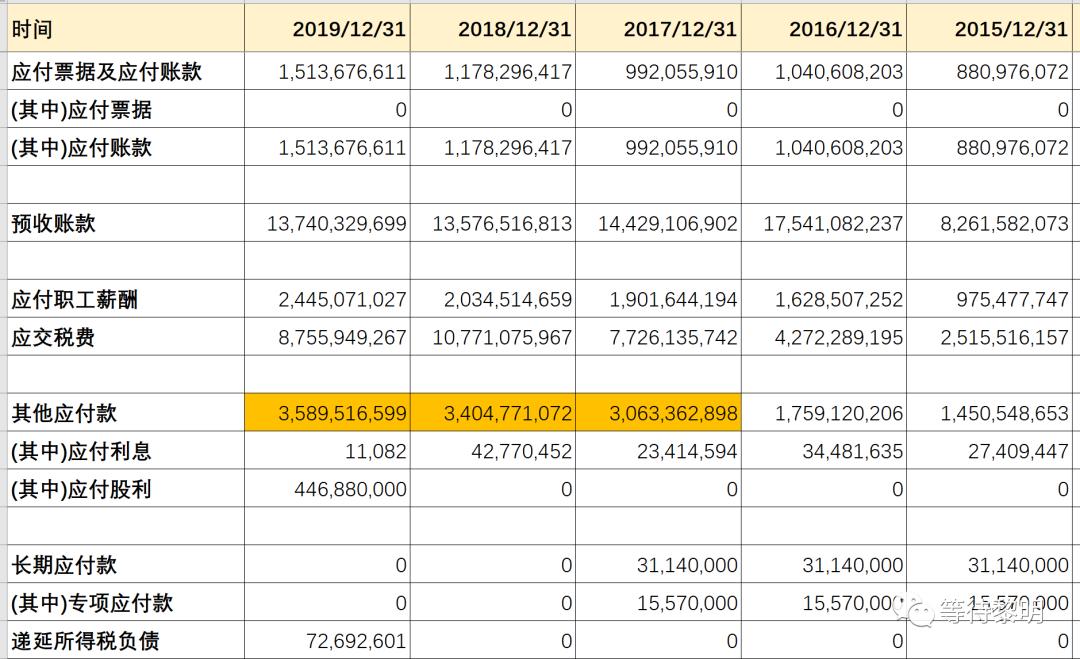Select the 应付职工薪酬 row label
1080x659 pixels.
click(x=75, y=299)
